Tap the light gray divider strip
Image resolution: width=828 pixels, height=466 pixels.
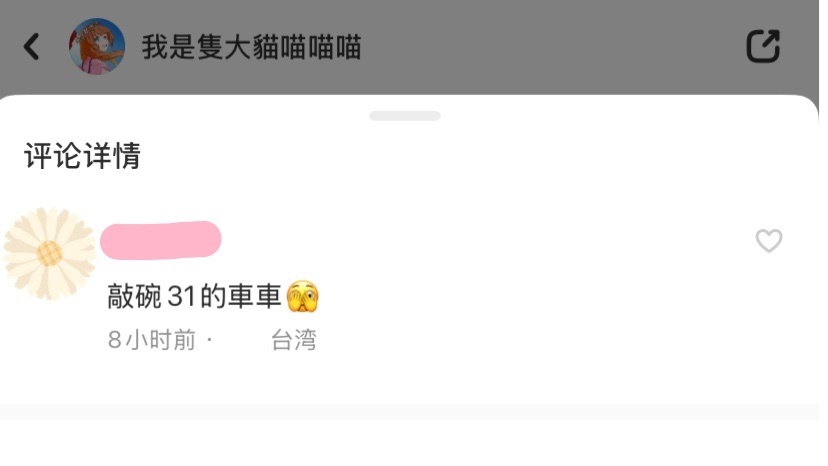(x=409, y=412)
